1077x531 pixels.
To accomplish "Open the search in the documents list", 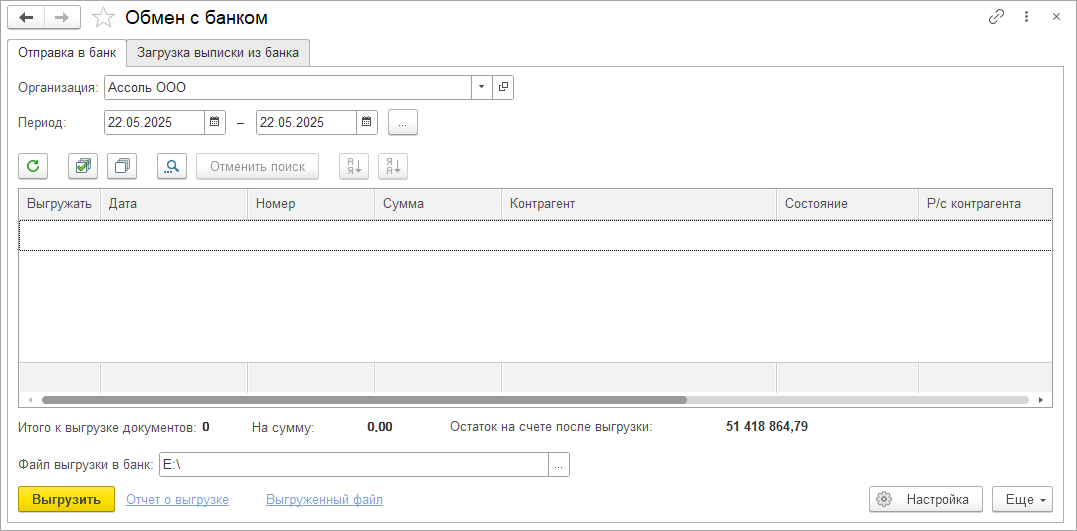I will 172,166.
